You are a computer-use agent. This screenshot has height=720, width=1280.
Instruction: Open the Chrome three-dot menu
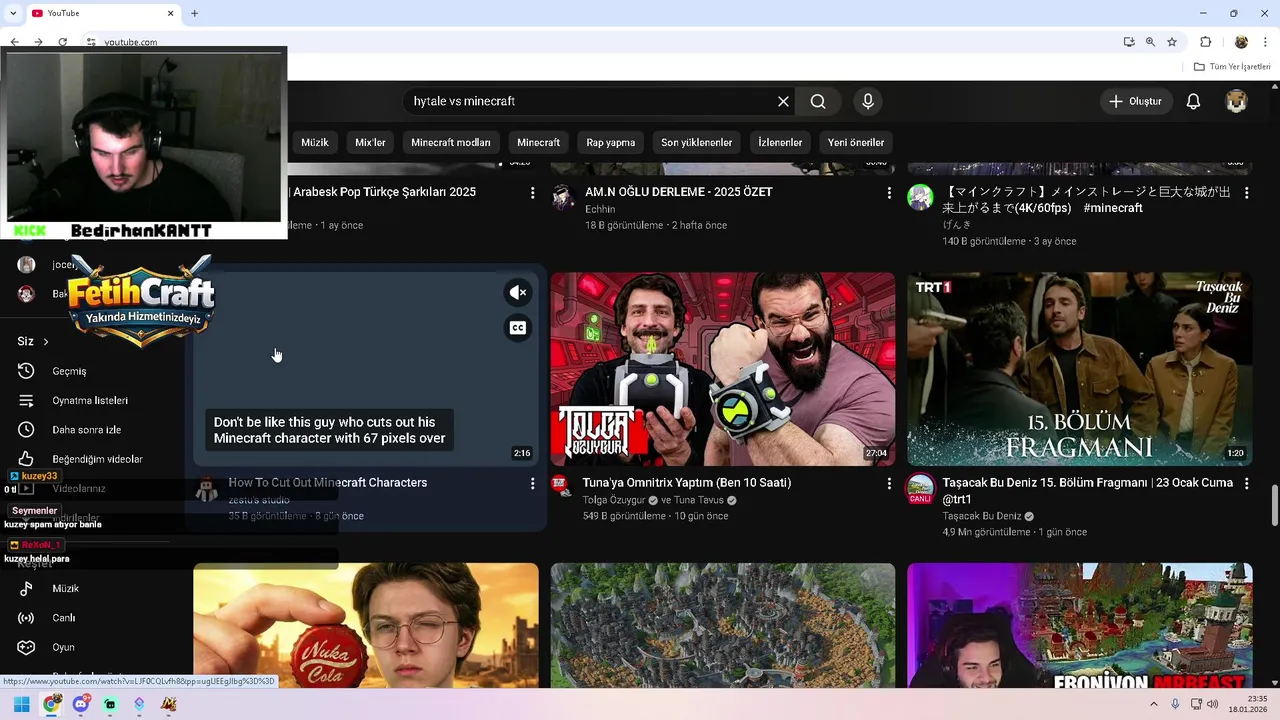click(1266, 42)
